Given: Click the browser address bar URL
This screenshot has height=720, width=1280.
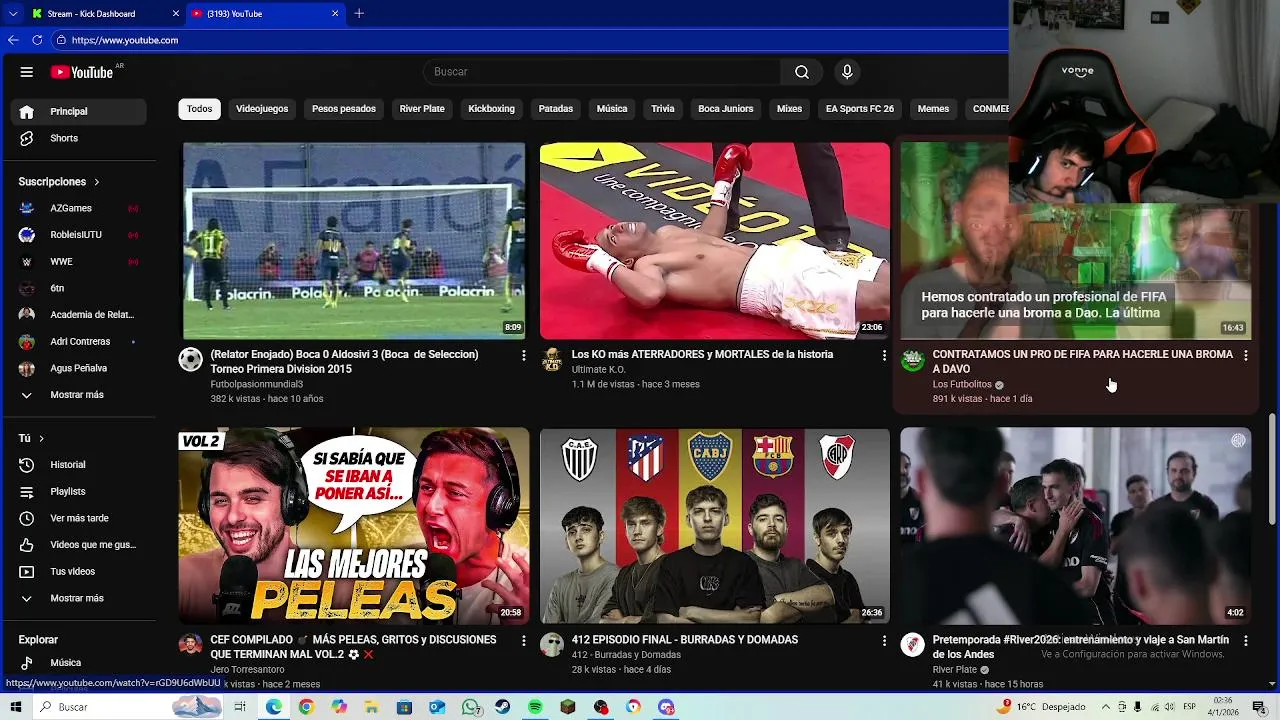Looking at the screenshot, I should point(125,40).
